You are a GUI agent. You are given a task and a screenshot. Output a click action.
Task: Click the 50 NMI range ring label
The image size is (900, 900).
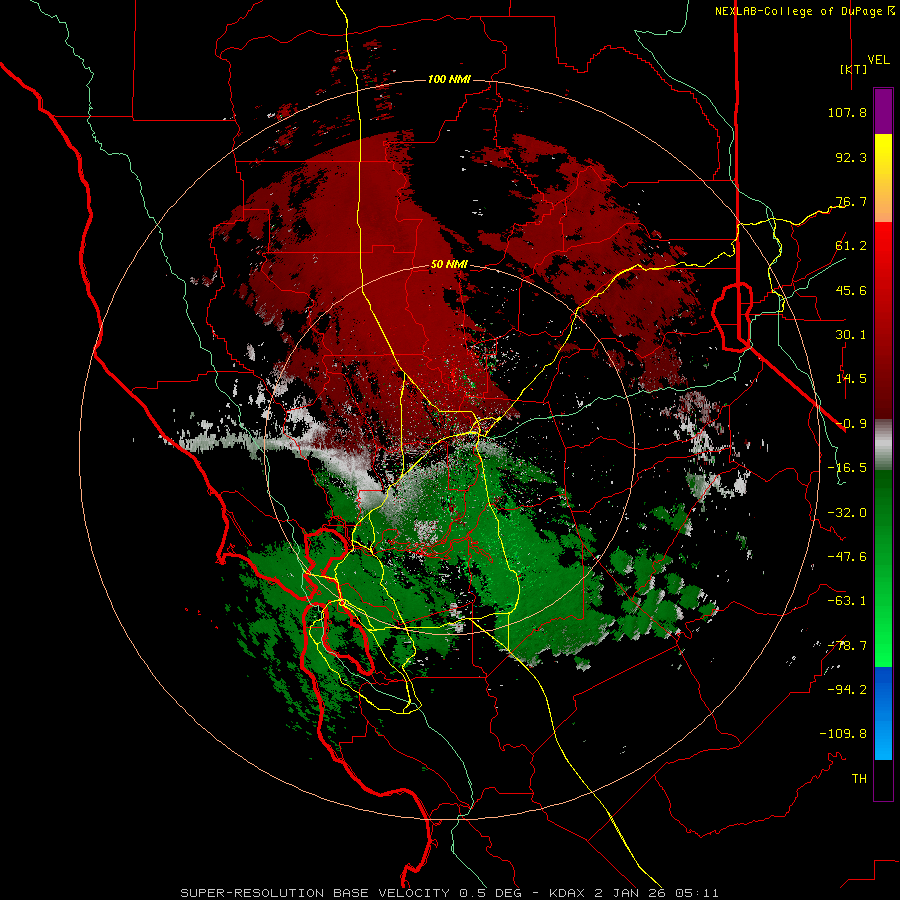point(449,265)
